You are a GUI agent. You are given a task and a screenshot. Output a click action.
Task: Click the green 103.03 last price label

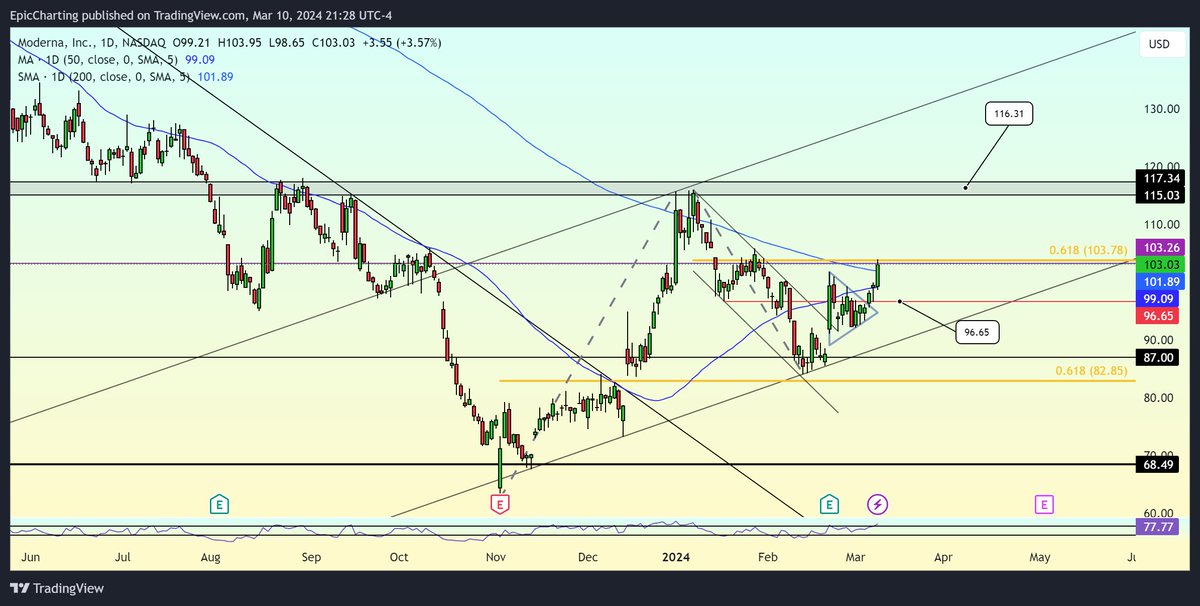(x=1159, y=264)
